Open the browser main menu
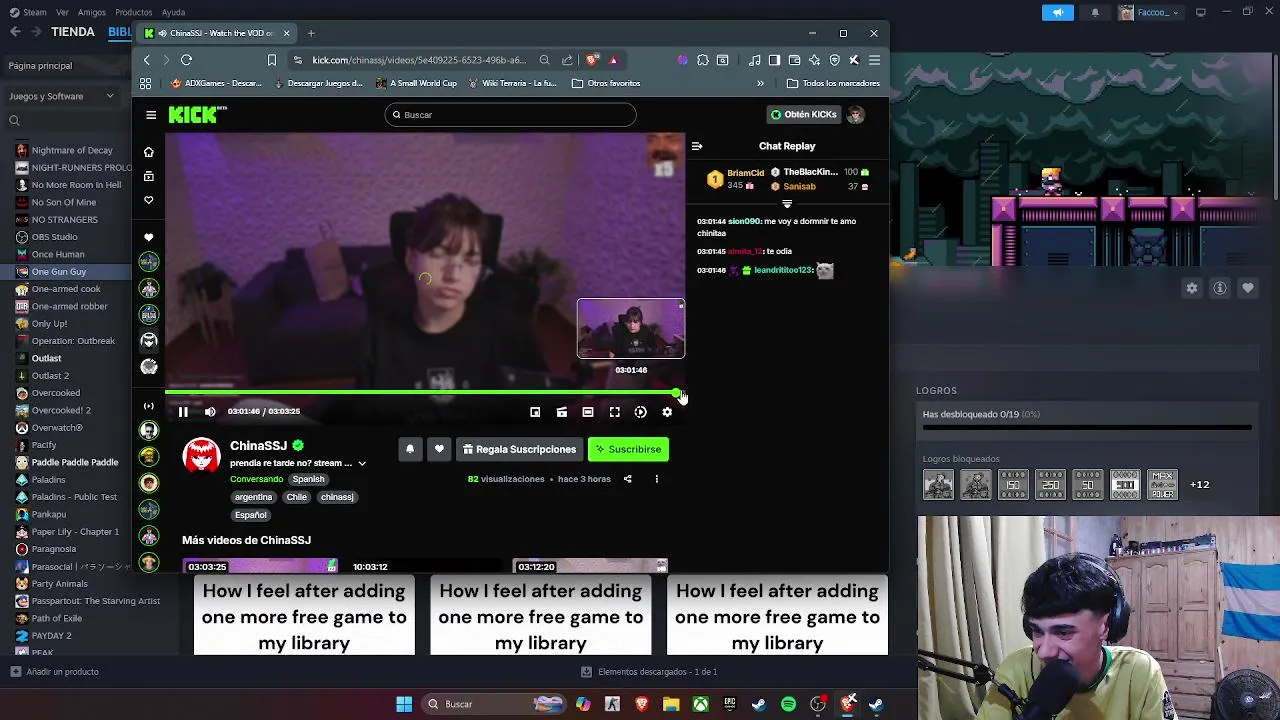This screenshot has height=720, width=1280. point(874,60)
